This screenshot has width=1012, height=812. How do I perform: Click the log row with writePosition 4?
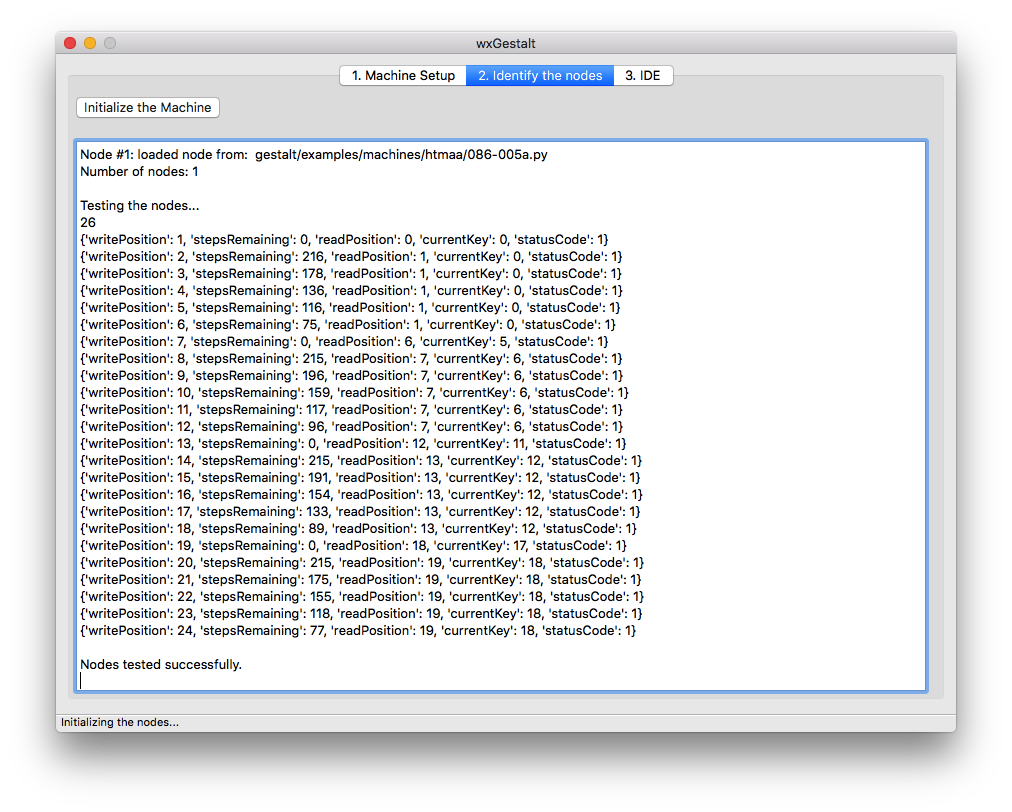coord(351,290)
